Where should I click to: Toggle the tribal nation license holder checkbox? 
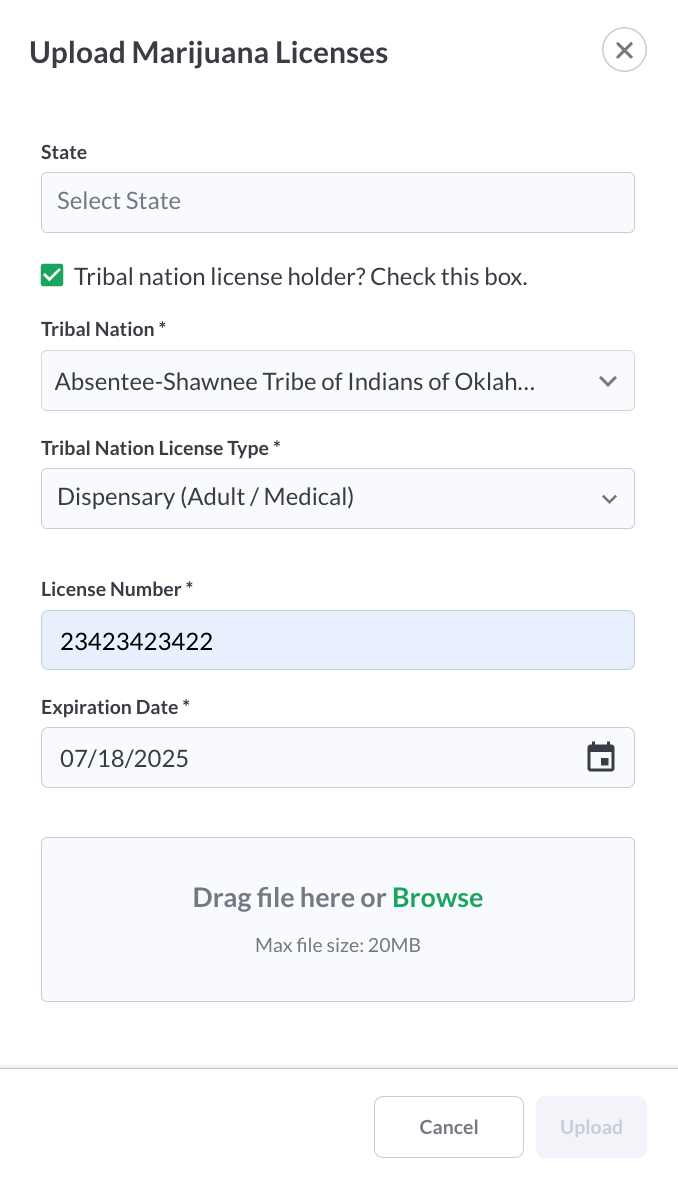click(52, 274)
